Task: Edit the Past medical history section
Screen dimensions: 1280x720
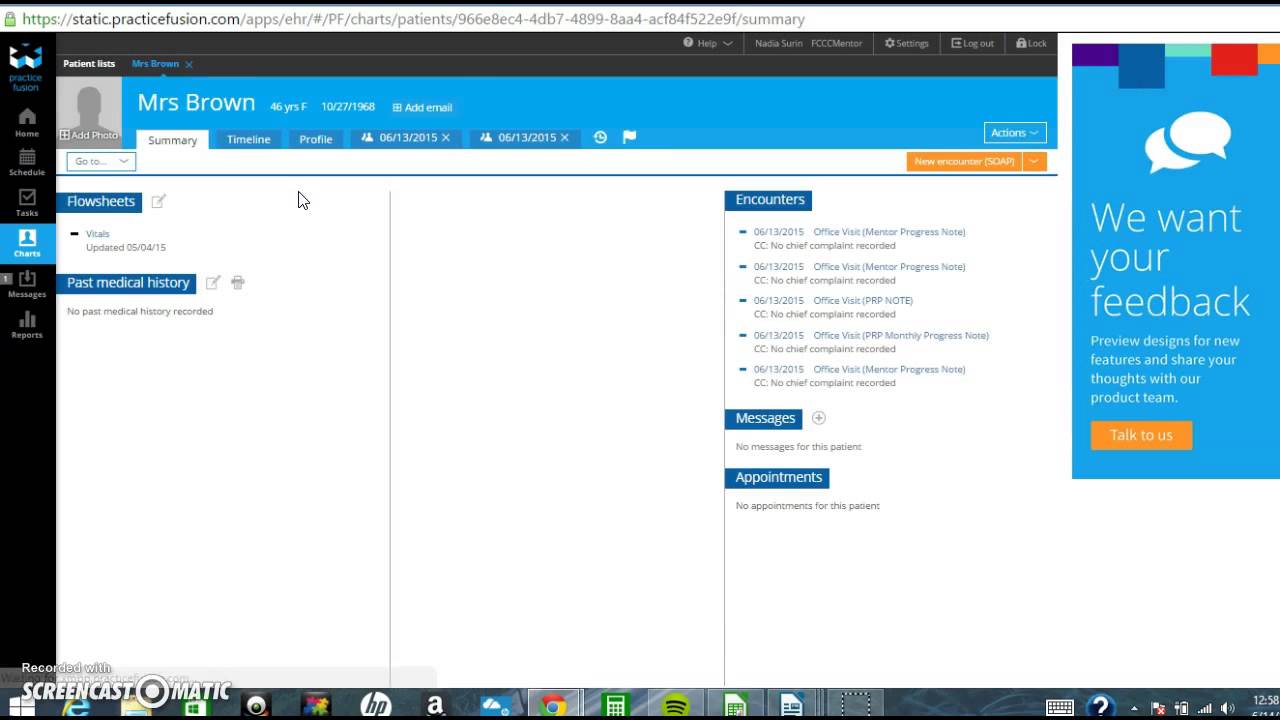Action: 212,283
